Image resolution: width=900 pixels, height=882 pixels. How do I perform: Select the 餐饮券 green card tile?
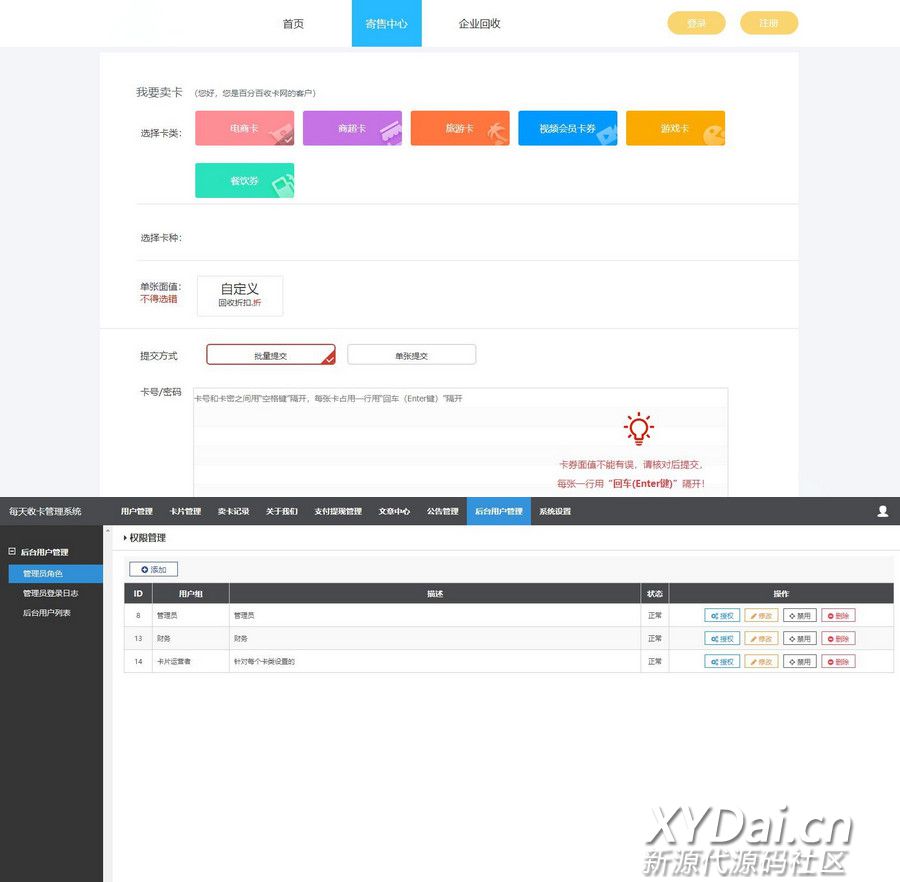(x=244, y=181)
